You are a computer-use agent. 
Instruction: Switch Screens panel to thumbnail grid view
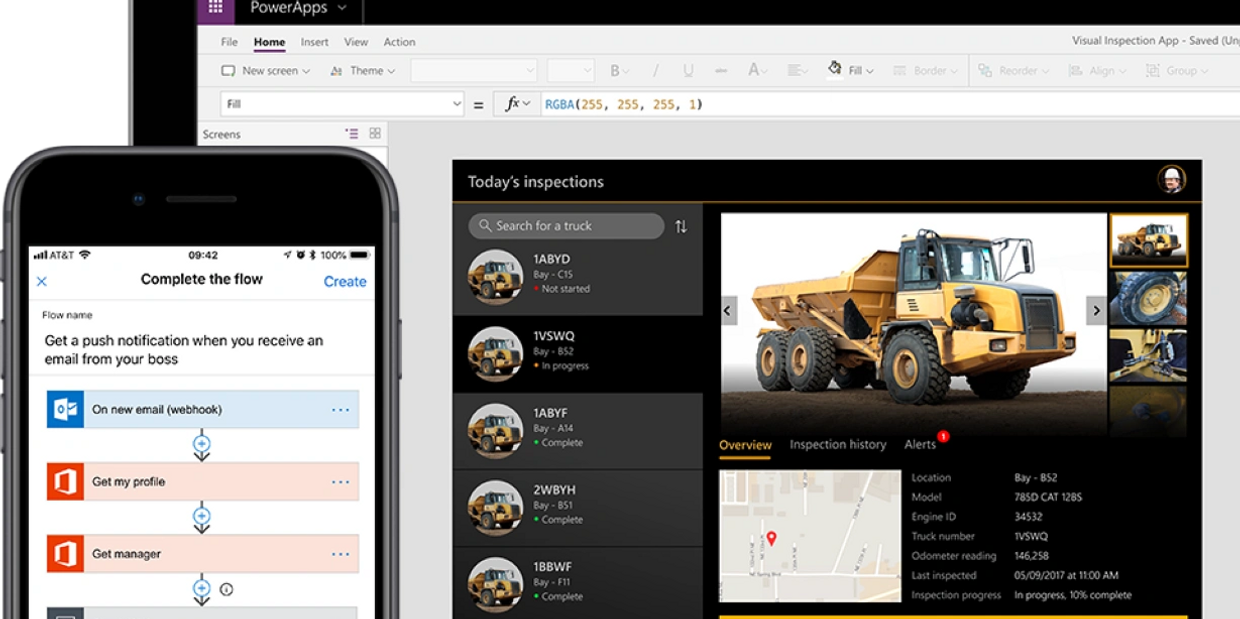pos(375,133)
